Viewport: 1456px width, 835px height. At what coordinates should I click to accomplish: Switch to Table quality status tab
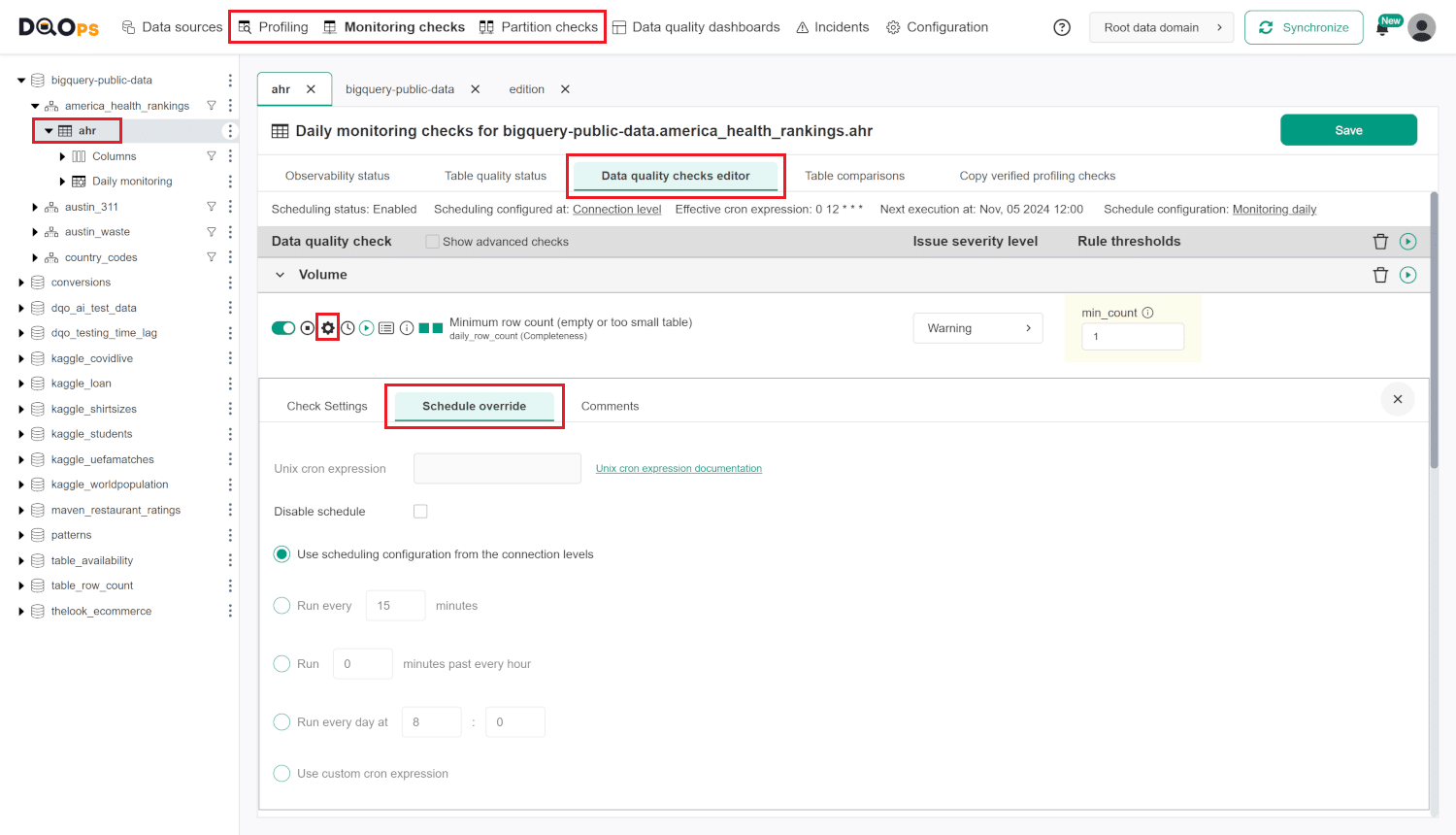tap(496, 176)
